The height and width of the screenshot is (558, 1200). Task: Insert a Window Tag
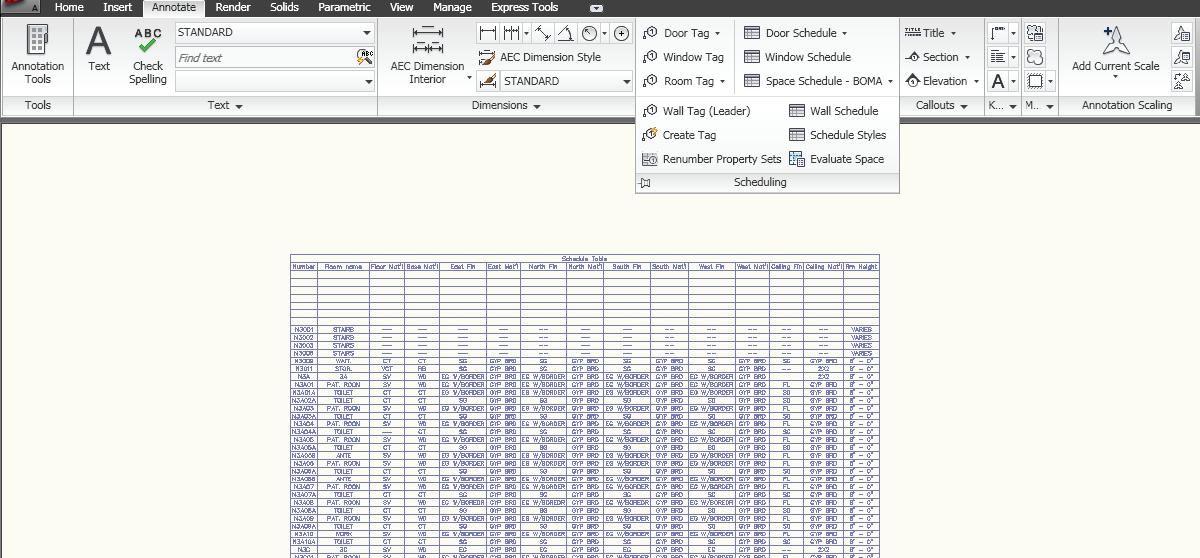coord(684,57)
